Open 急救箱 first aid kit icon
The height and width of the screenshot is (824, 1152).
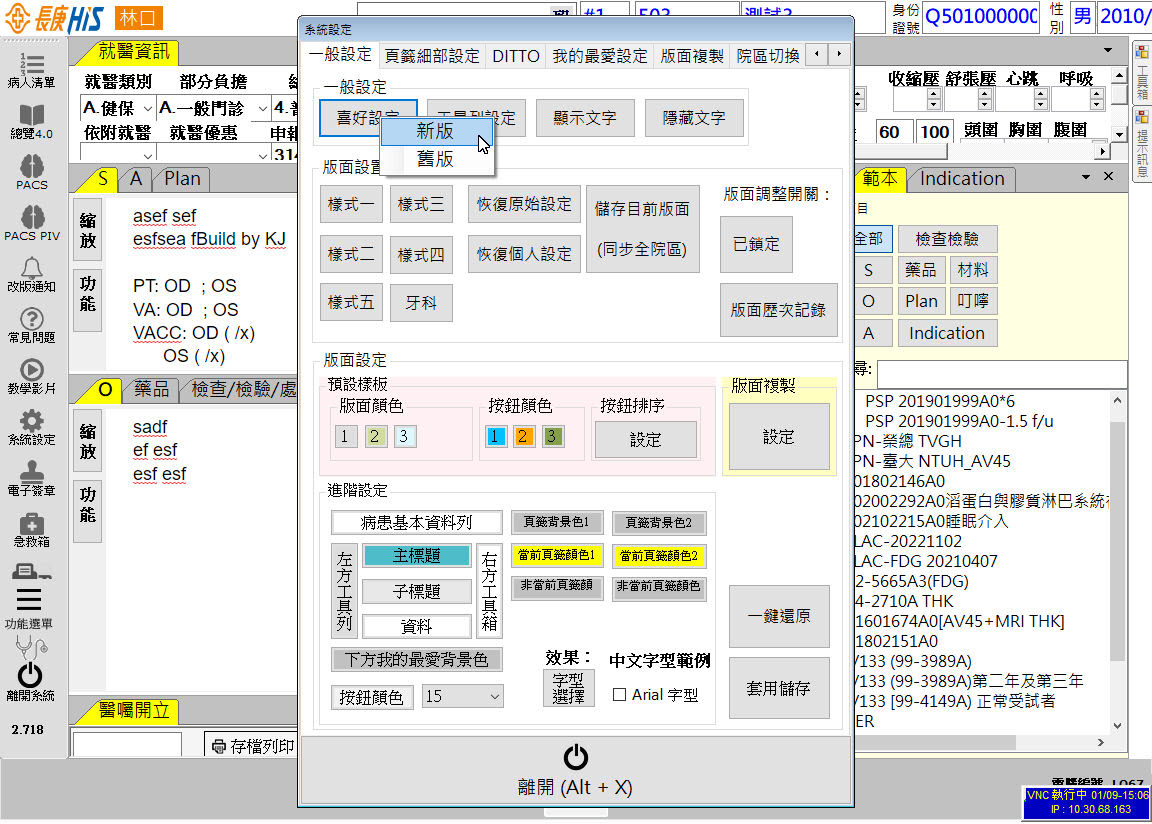(31, 527)
